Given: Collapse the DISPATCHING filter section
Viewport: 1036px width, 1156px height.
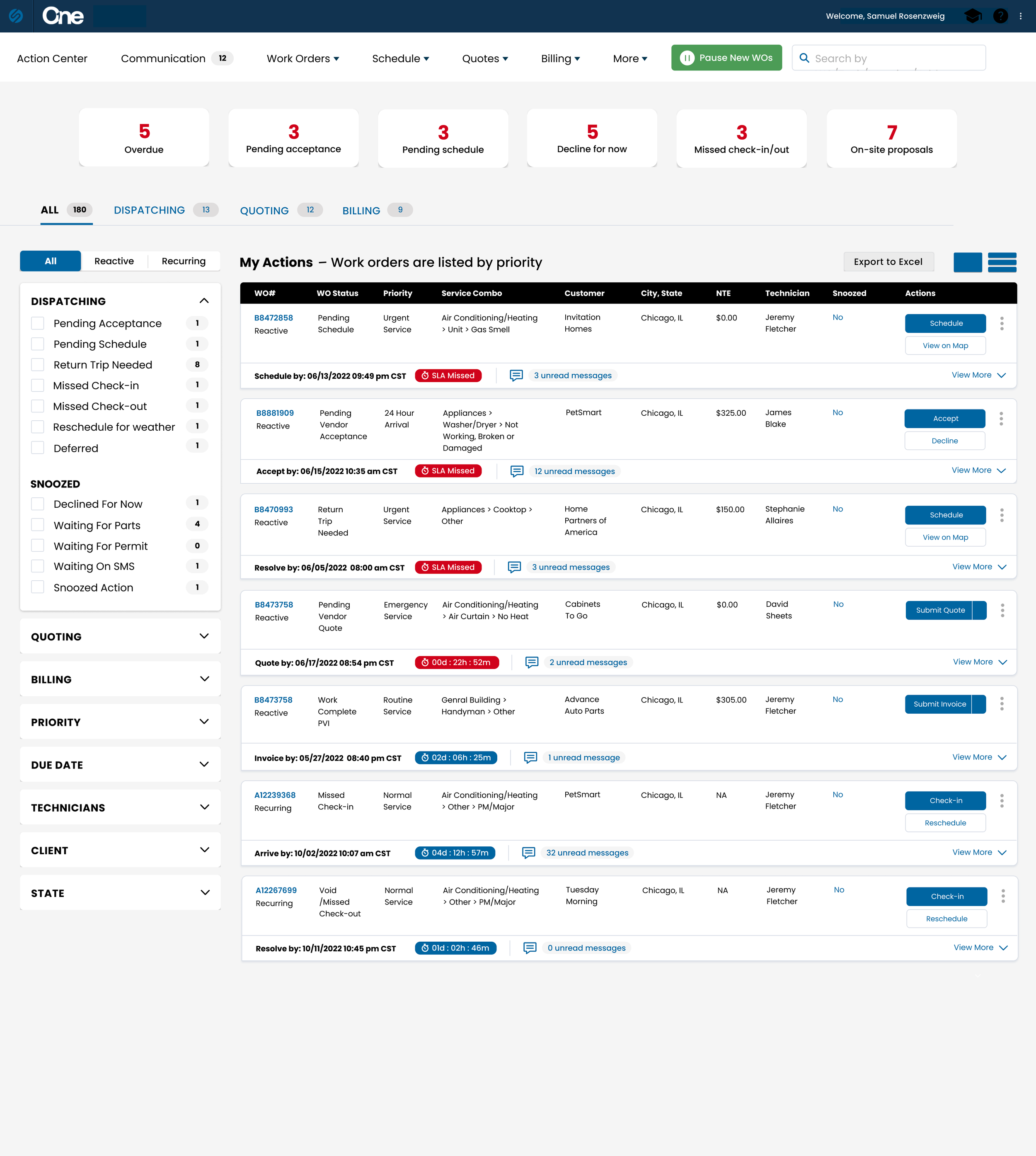Looking at the screenshot, I should 204,301.
